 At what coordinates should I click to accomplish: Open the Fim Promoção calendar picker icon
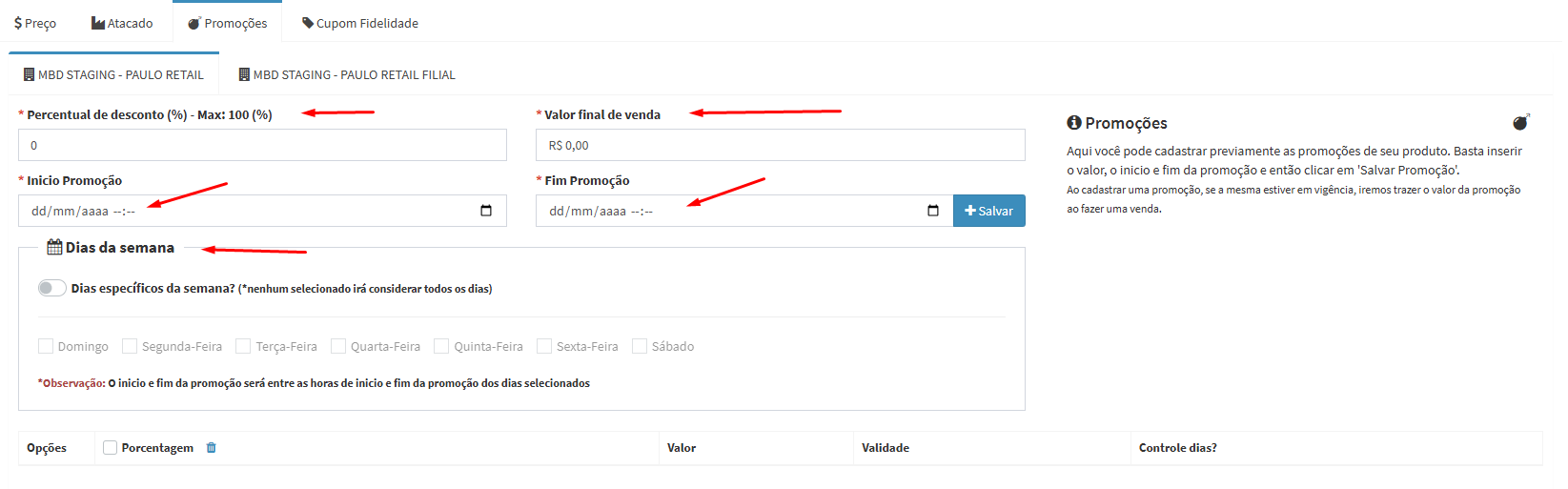[933, 211]
